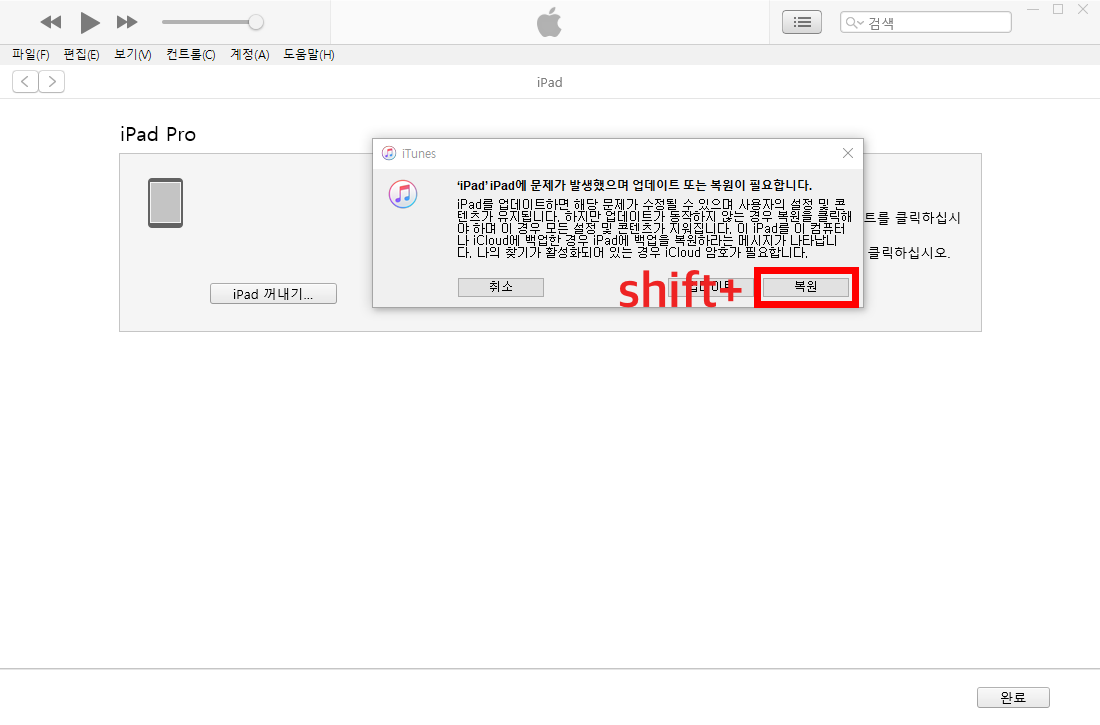Image resolution: width=1100 pixels, height=725 pixels.
Task: Open the 계정(A) menu
Action: pyautogui.click(x=250, y=55)
